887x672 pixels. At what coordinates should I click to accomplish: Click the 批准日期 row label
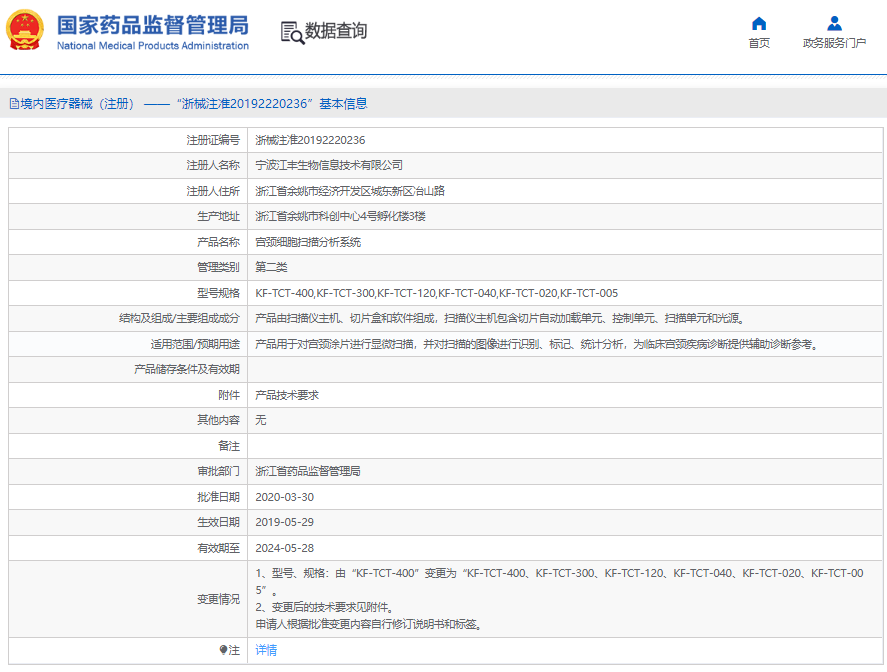(x=218, y=497)
